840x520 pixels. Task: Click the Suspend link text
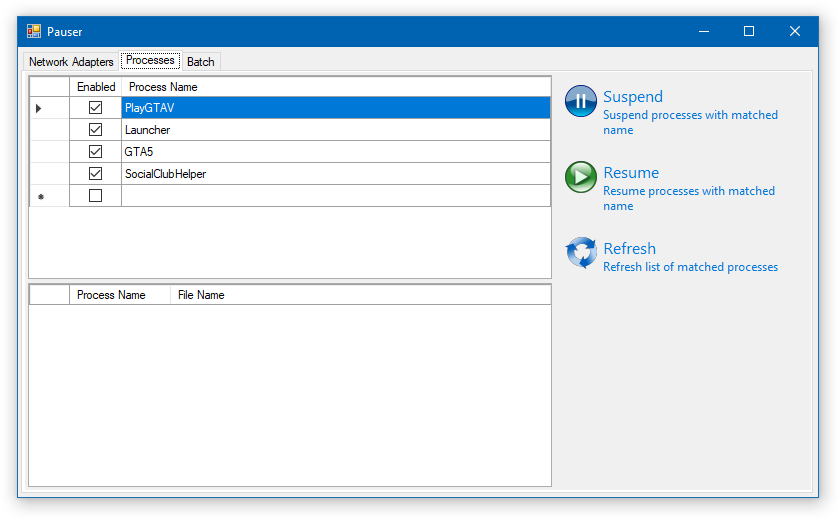point(633,96)
